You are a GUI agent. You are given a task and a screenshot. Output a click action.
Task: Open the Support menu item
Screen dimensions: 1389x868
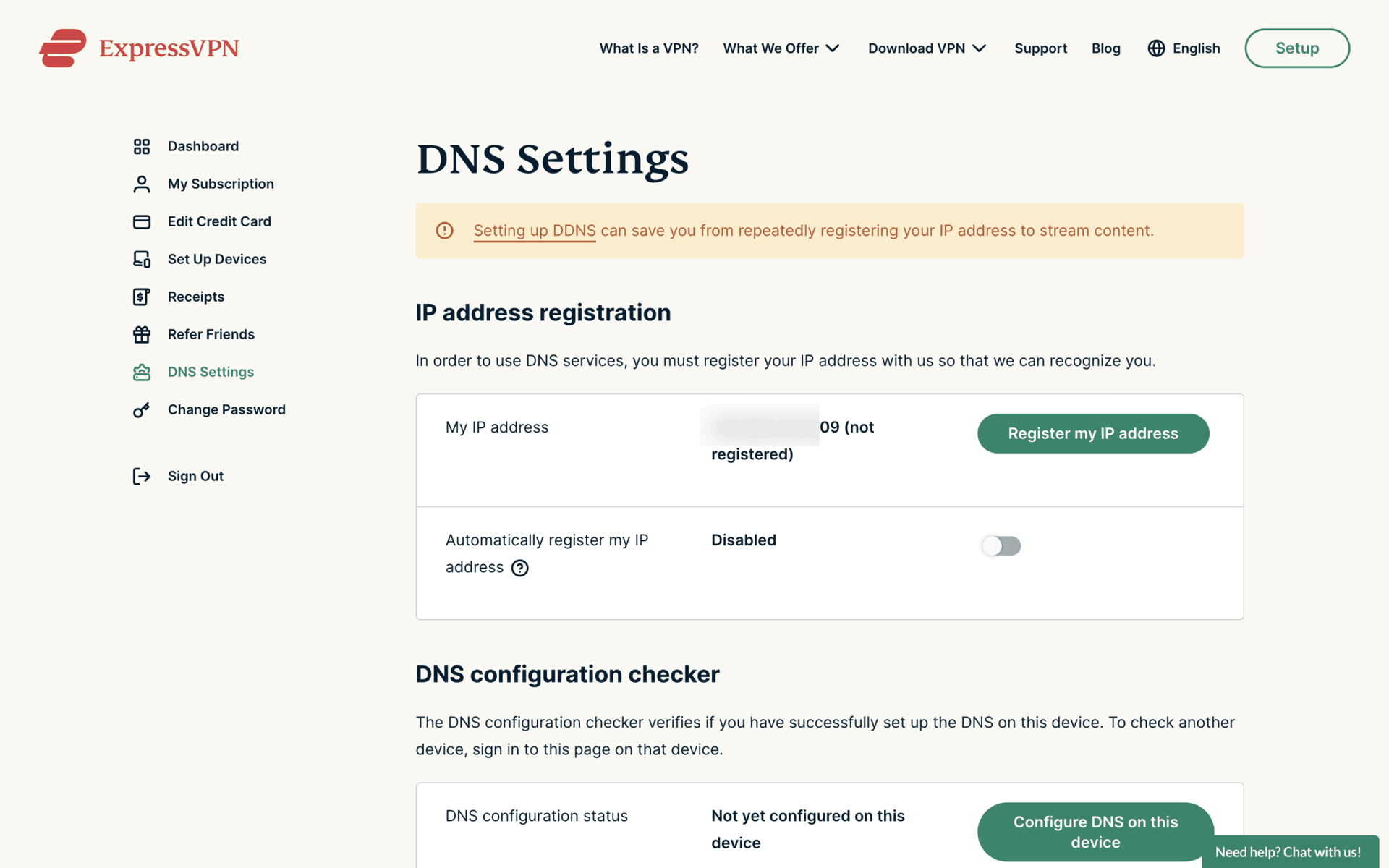[1040, 48]
